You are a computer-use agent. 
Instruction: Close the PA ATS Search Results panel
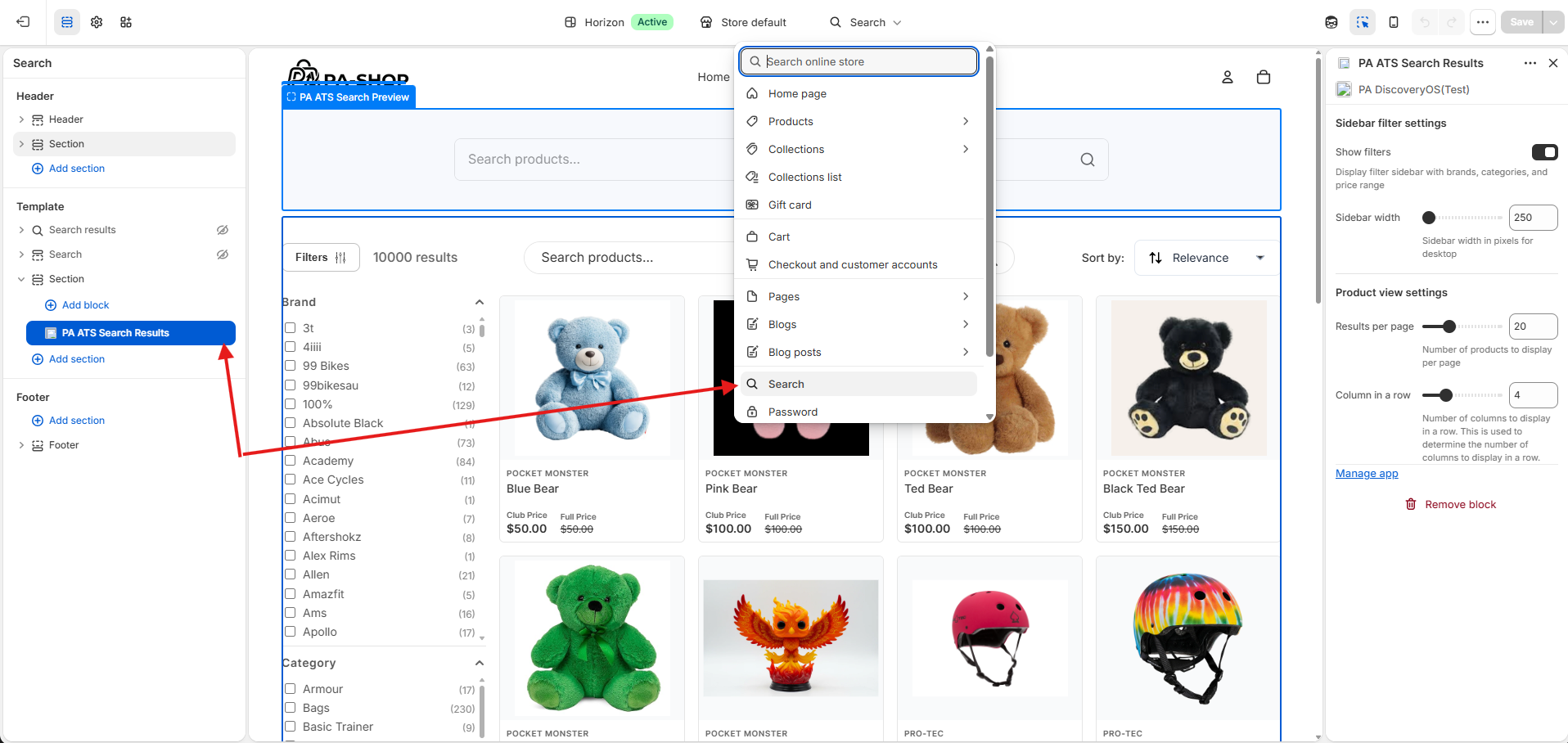1553,63
